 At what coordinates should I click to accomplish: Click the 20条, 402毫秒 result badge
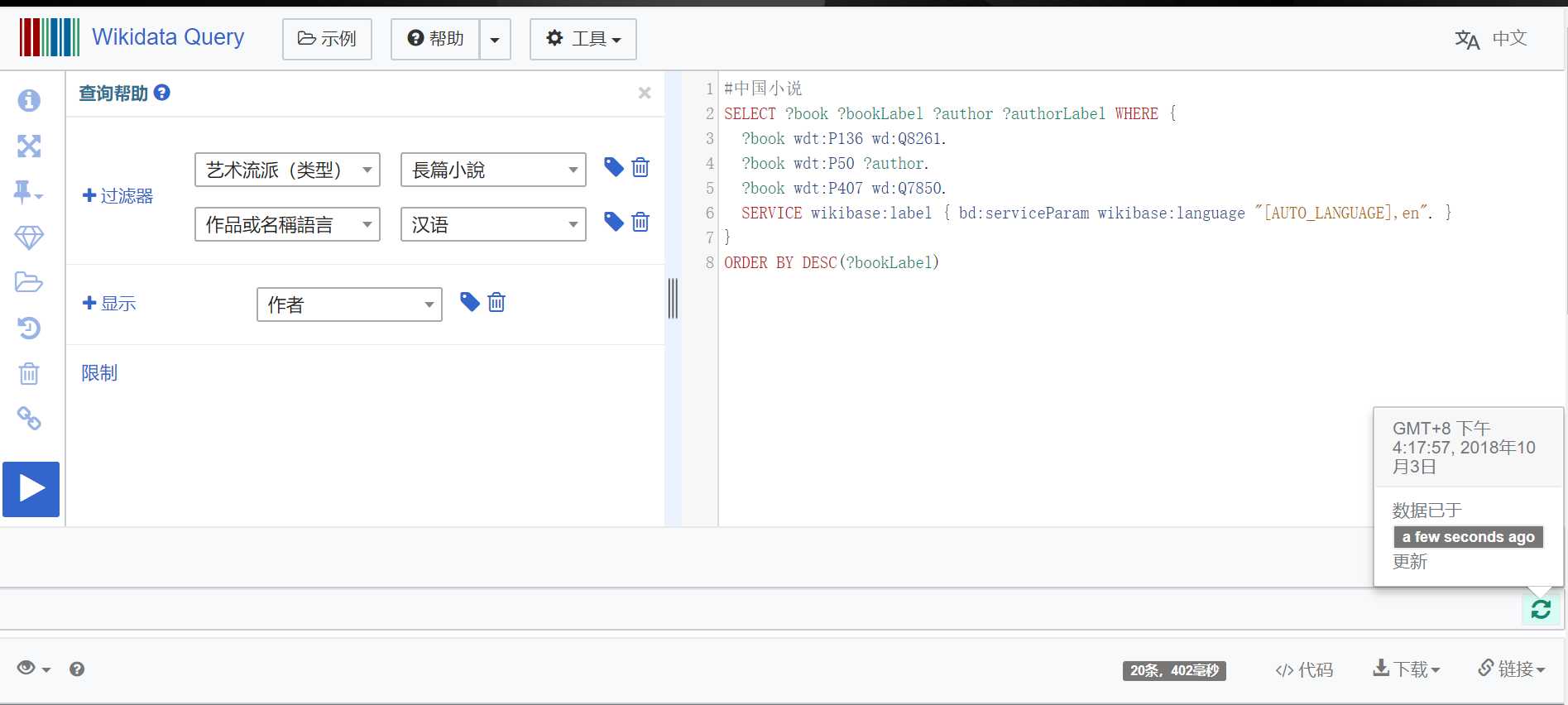point(1174,670)
